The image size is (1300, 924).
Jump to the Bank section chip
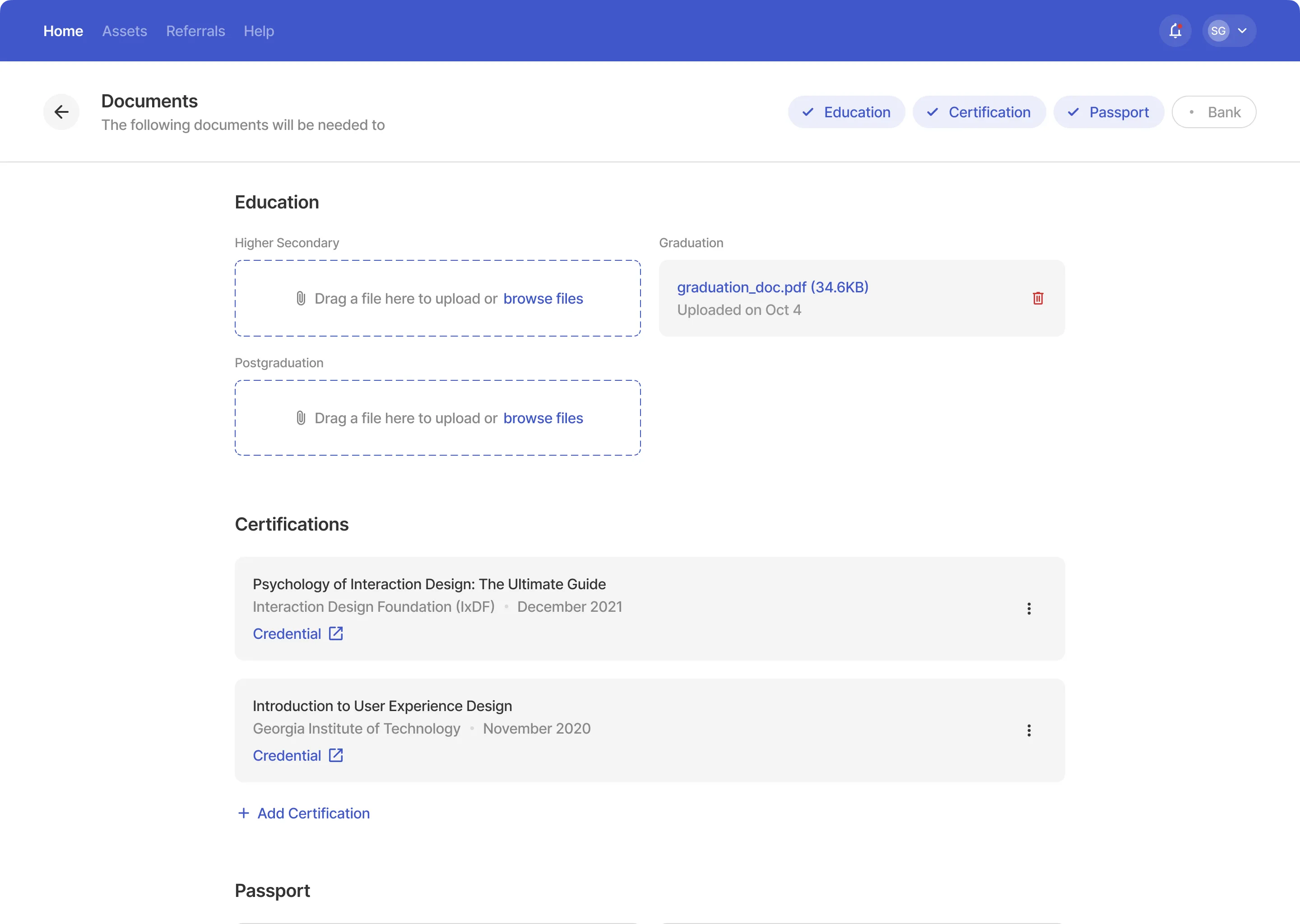(1213, 112)
